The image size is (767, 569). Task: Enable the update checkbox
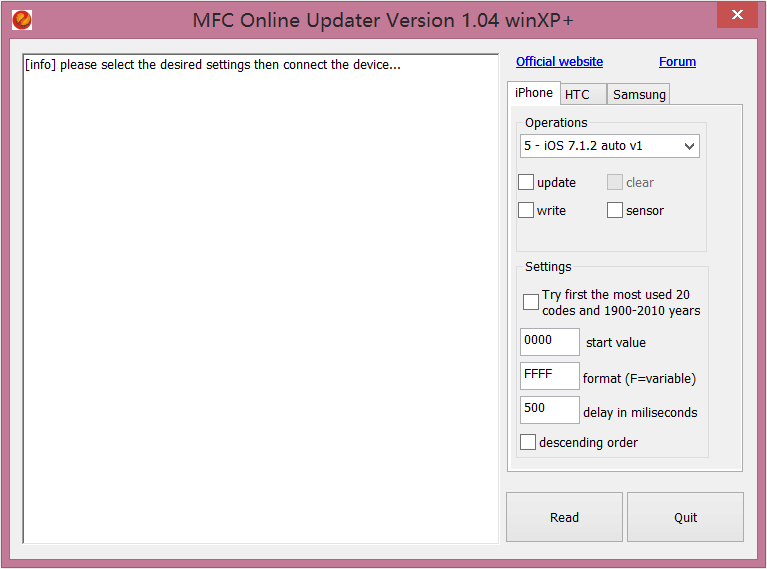click(x=526, y=182)
